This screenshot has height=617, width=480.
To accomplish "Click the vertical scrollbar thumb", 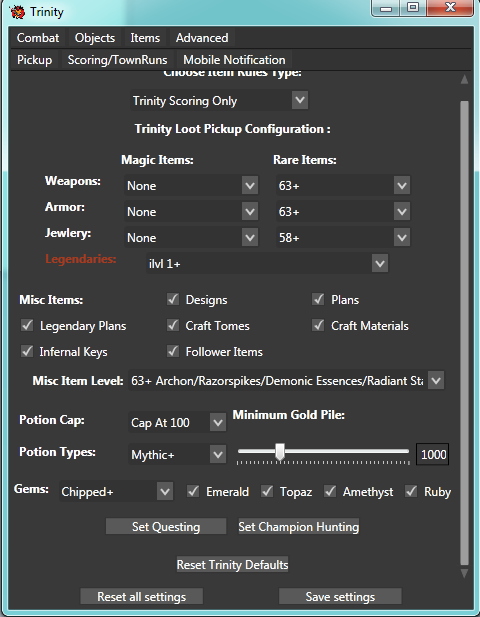I will tap(464, 333).
